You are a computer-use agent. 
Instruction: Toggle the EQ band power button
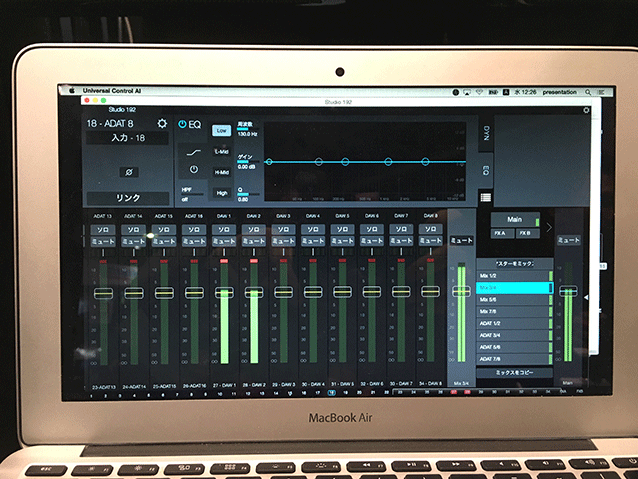point(194,169)
